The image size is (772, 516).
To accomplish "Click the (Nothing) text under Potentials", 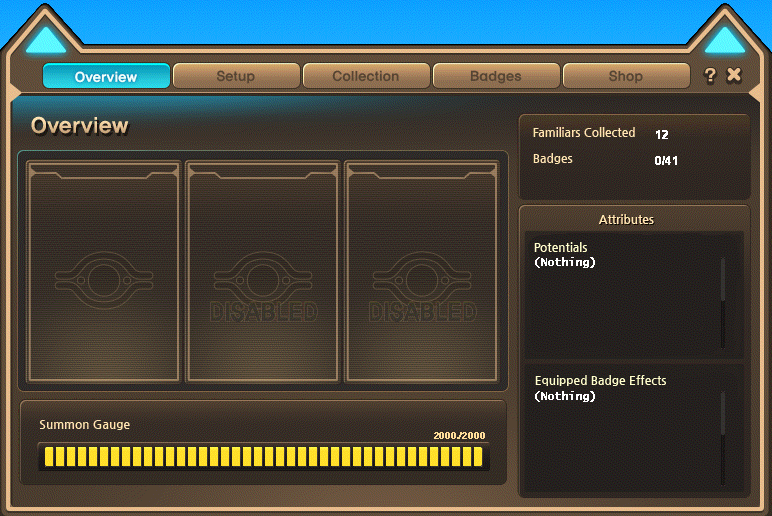I will (565, 262).
